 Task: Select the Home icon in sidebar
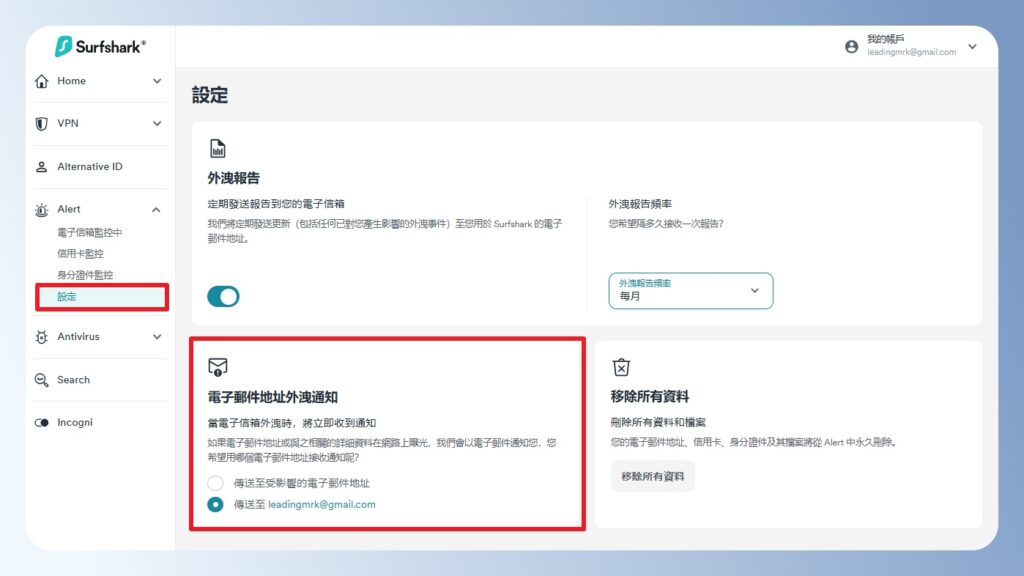40,81
